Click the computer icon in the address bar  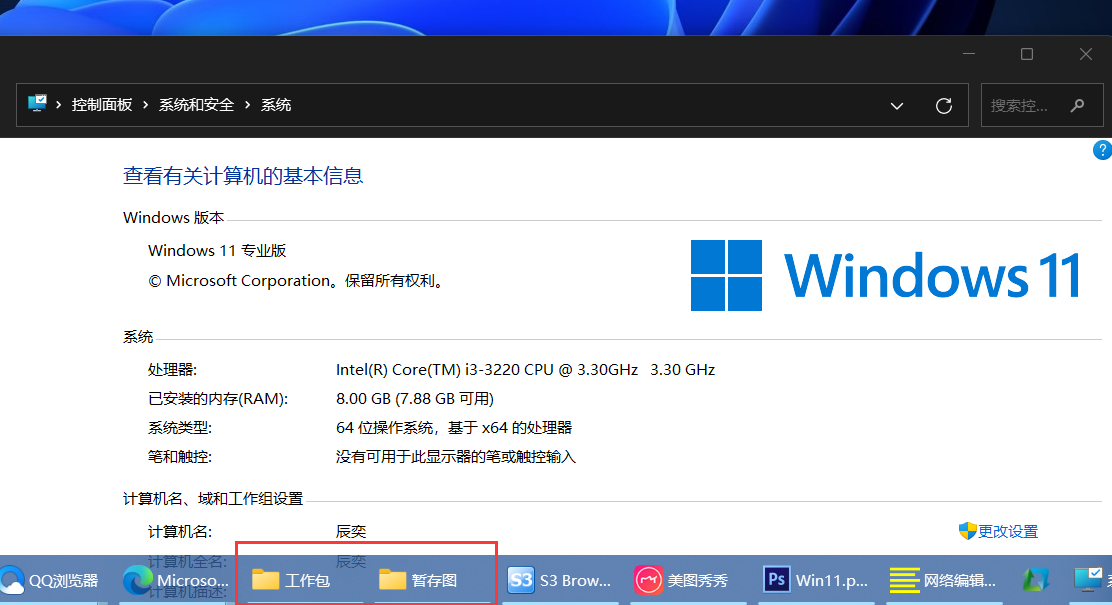pos(38,104)
